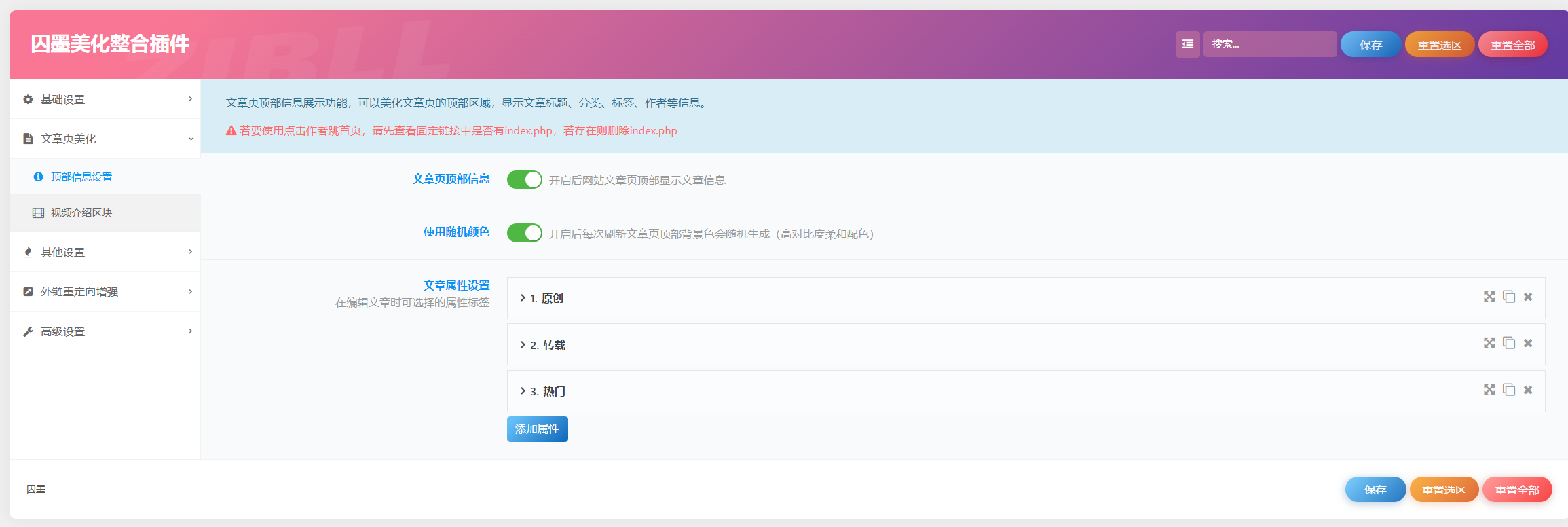1568x527 pixels.
Task: Click the move icon on 原创 row
Action: [1489, 297]
